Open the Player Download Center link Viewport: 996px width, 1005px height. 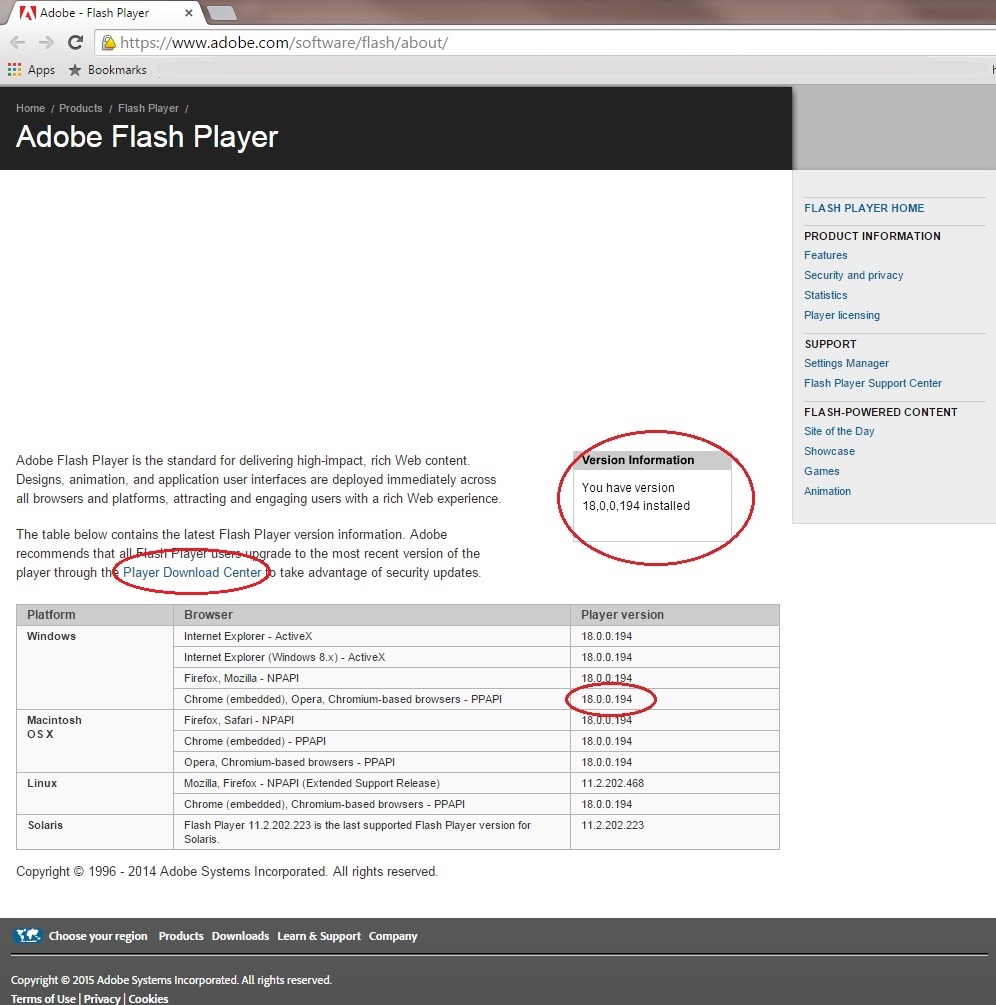[192, 572]
